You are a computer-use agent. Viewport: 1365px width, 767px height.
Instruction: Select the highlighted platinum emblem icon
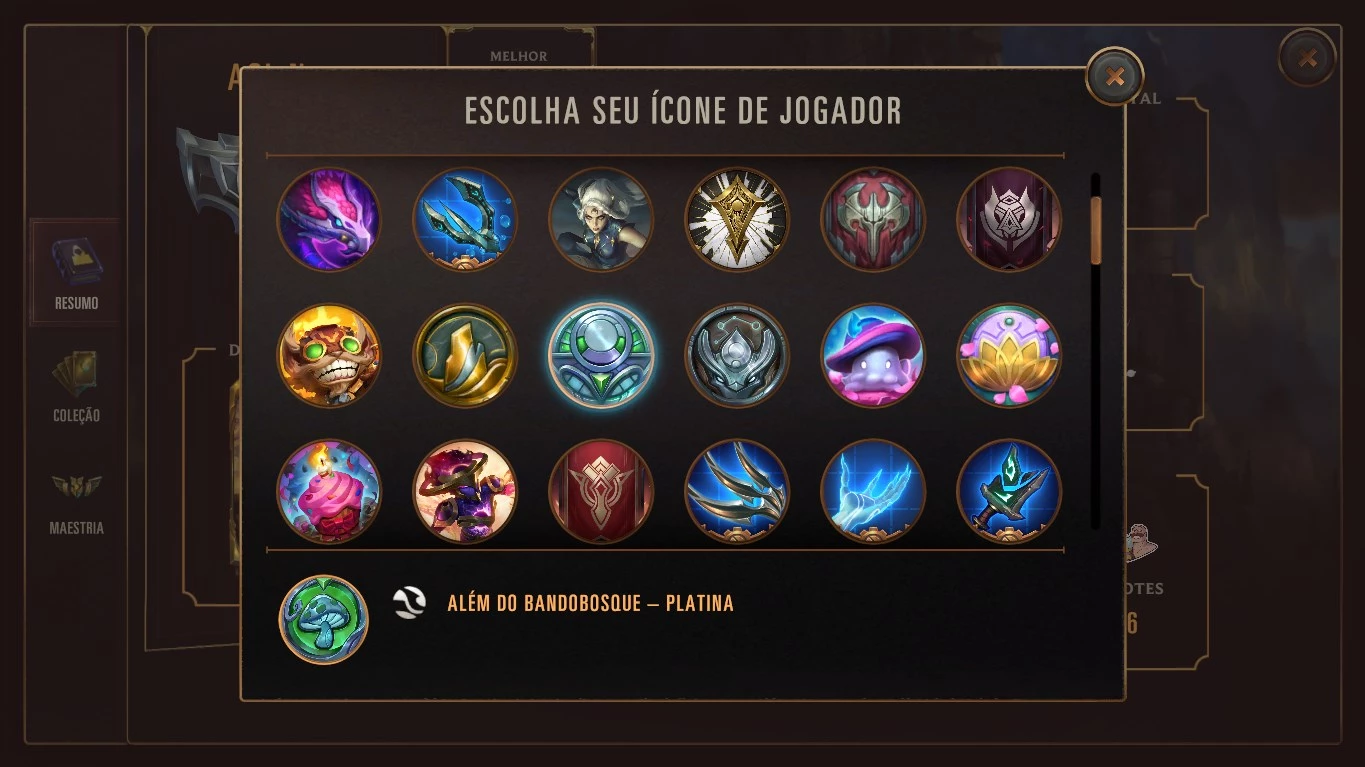601,355
